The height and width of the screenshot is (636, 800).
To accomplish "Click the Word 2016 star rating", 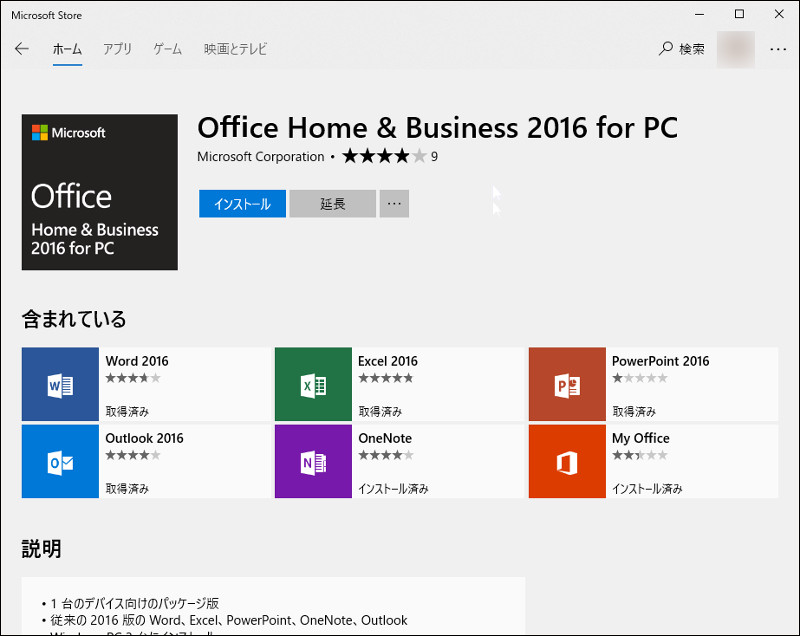I will (133, 378).
